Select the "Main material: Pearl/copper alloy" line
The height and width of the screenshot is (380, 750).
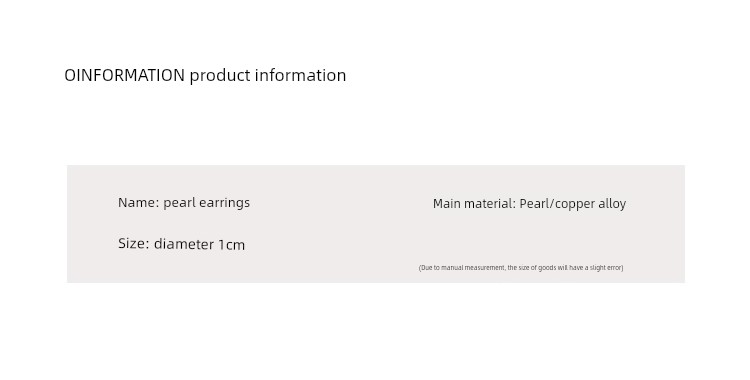[529, 204]
